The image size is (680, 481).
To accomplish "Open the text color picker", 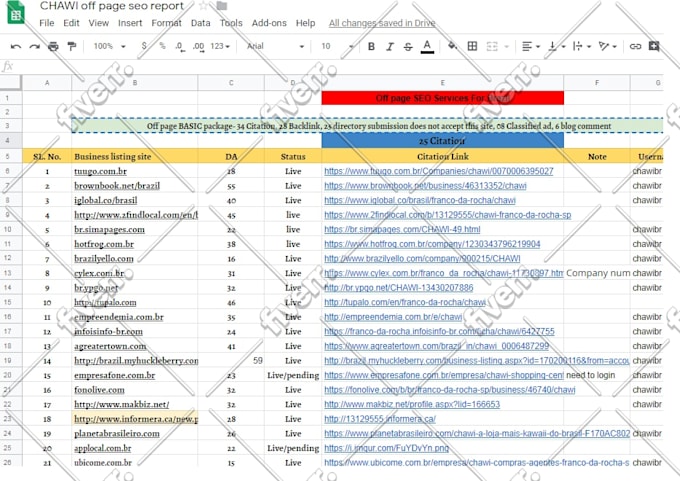I will pyautogui.click(x=427, y=46).
